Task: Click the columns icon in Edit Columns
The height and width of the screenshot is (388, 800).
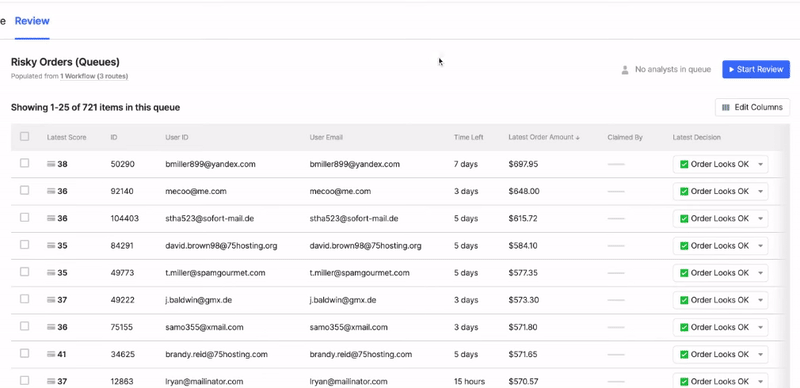Action: click(726, 107)
